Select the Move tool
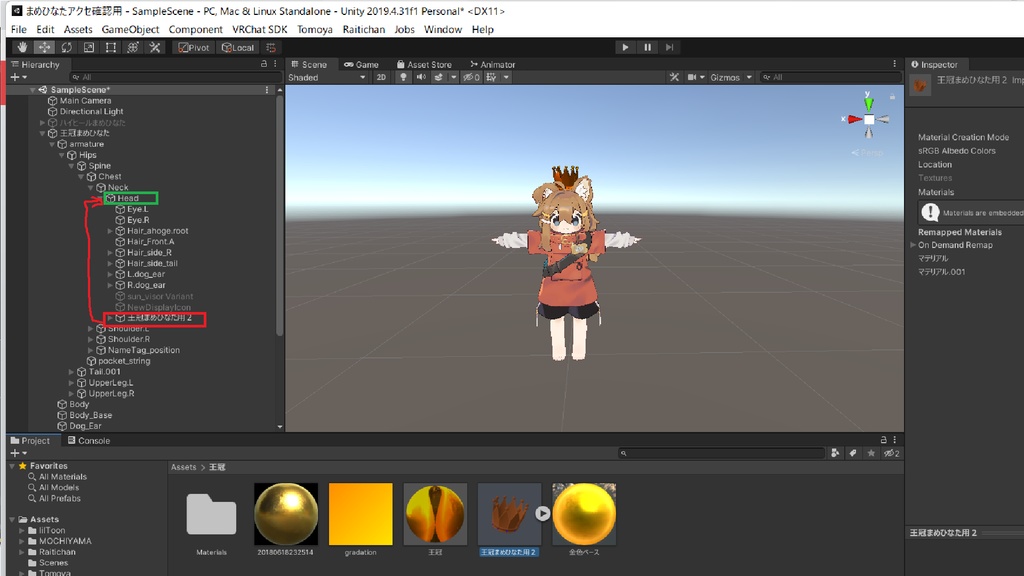1024x576 pixels. point(44,47)
